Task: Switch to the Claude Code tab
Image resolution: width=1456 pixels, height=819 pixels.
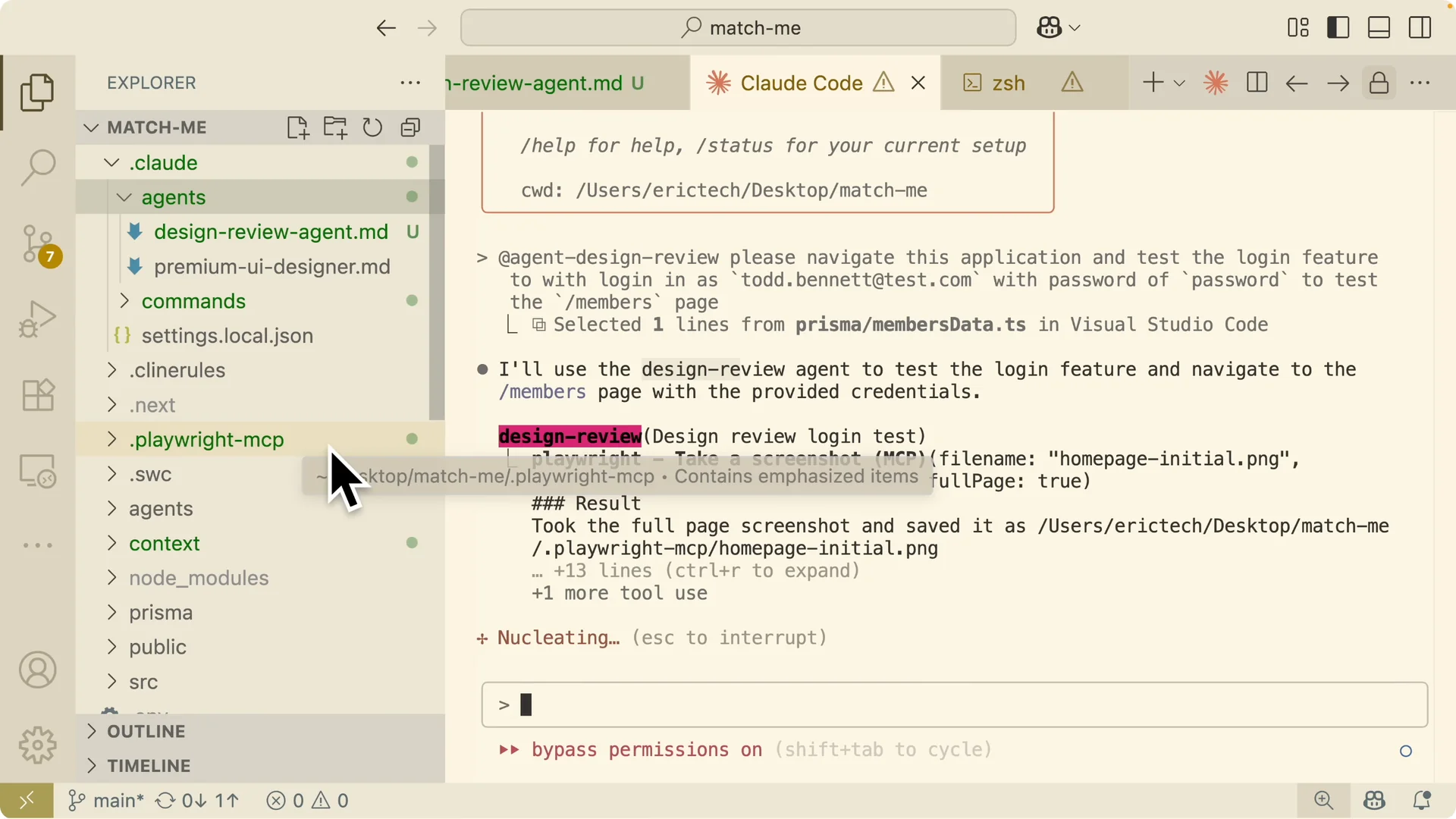Action: tap(815, 83)
